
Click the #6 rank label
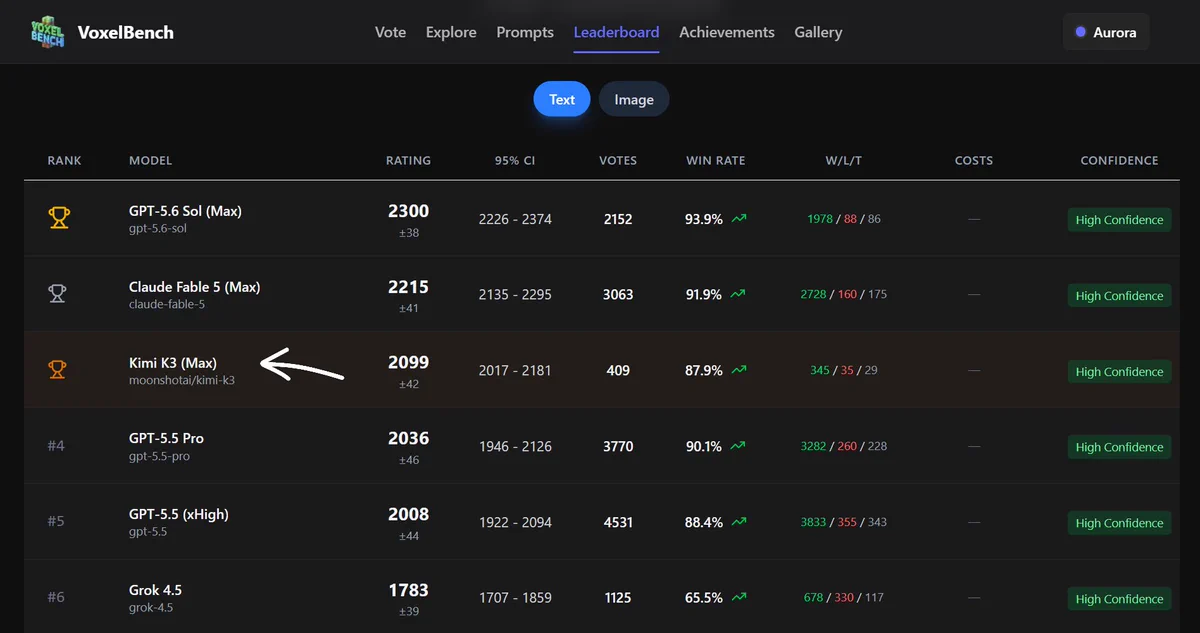point(56,598)
